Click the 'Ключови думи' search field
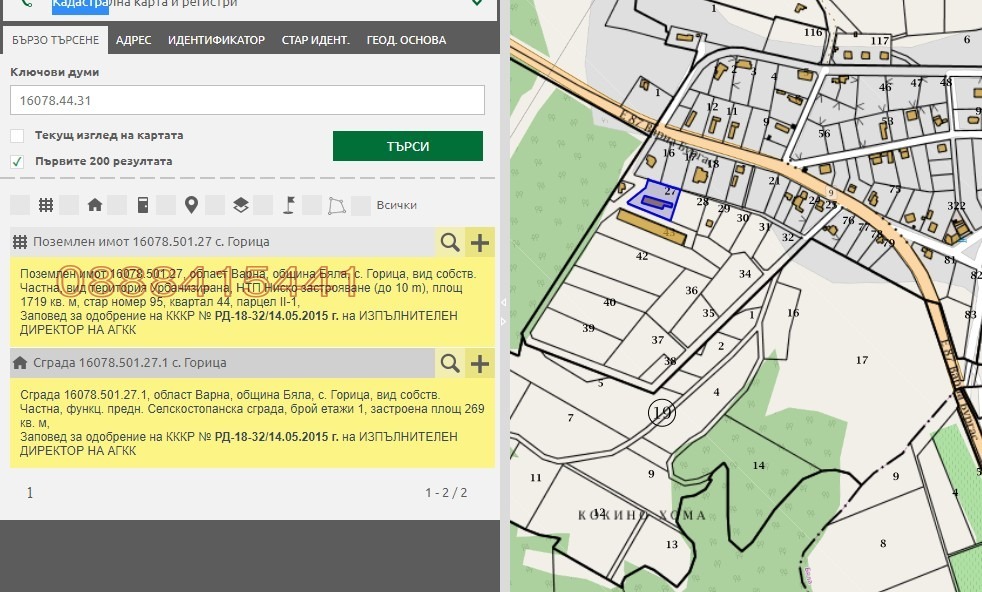This screenshot has width=982, height=592. pos(247,100)
